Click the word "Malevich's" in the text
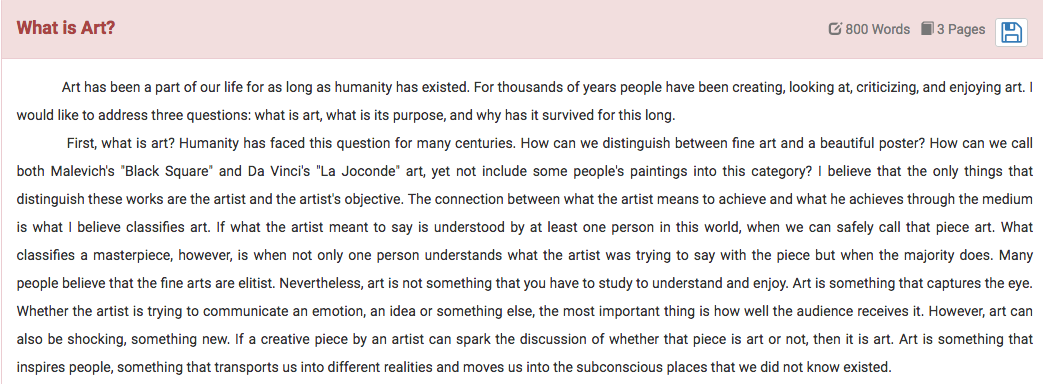The width and height of the screenshot is (1043, 384). (82, 171)
